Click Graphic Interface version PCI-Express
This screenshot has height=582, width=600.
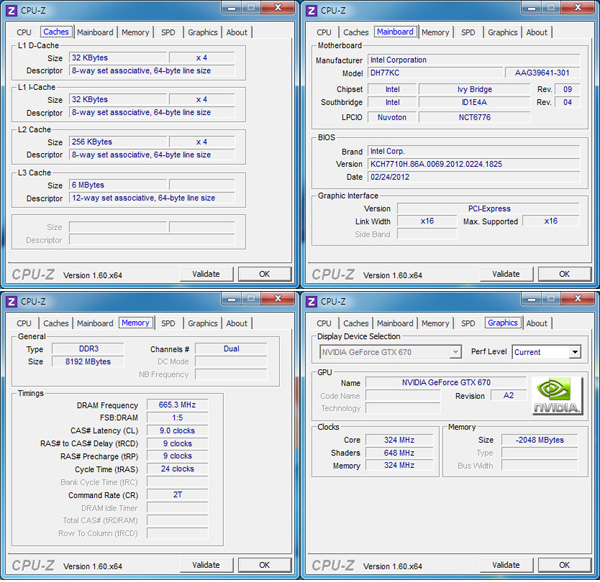pos(489,209)
